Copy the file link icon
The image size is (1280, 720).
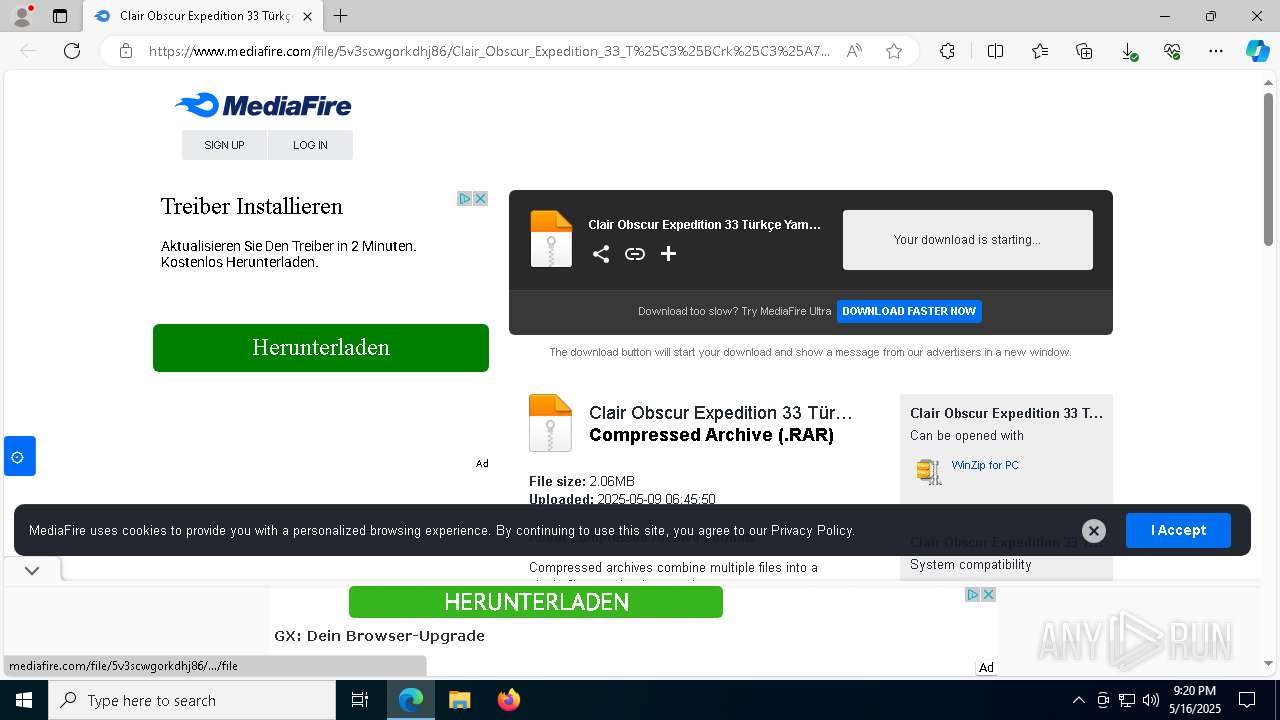point(635,254)
